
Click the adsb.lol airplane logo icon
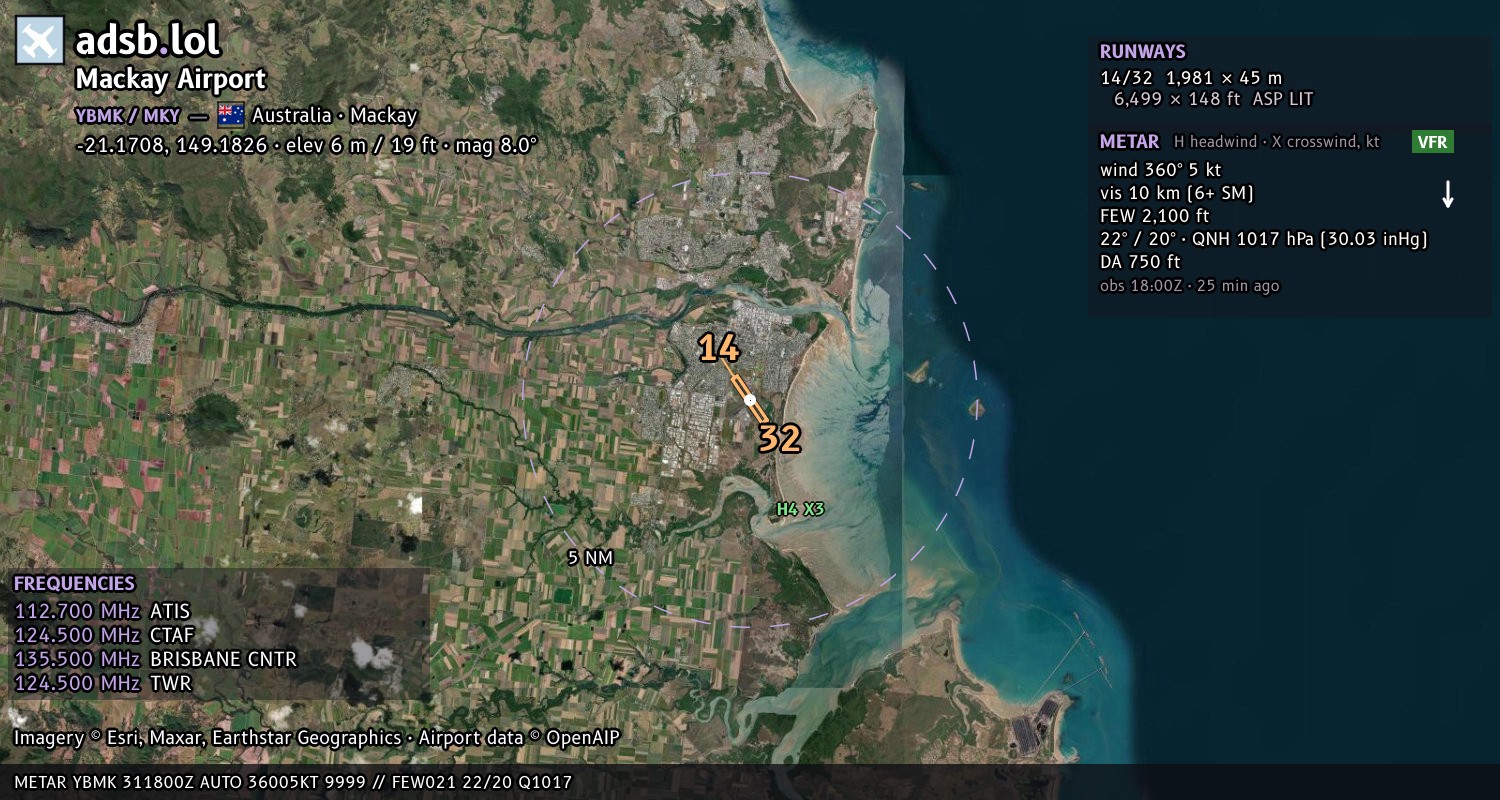40,41
